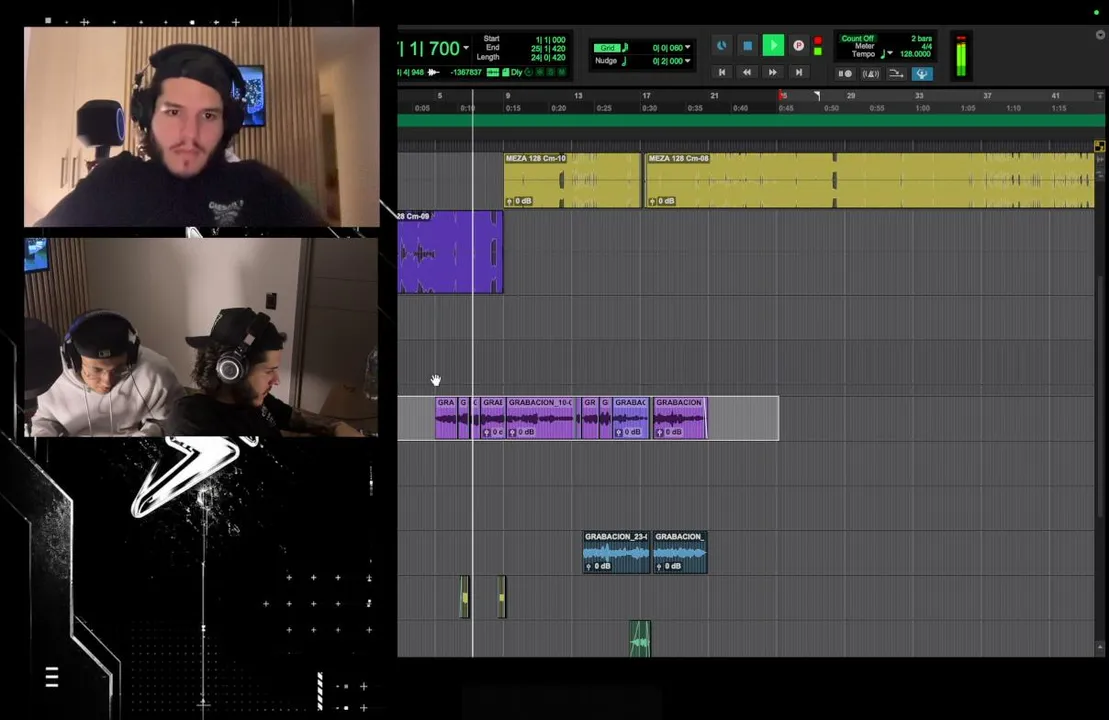This screenshot has height=720, width=1109.
Task: Click the -1367837 sample offset value
Action: (466, 72)
